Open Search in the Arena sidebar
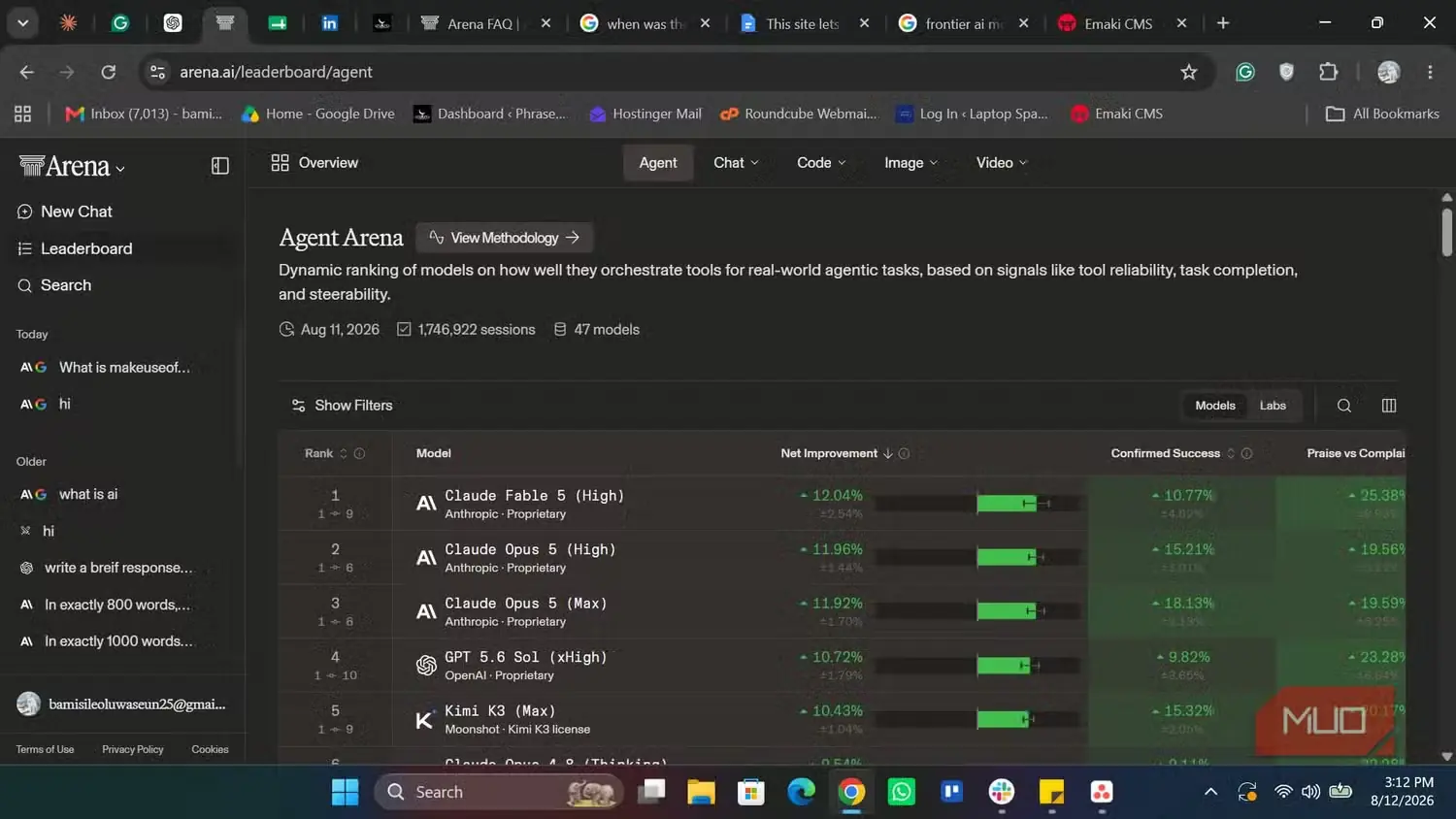This screenshot has width=1456, height=819. click(54, 285)
